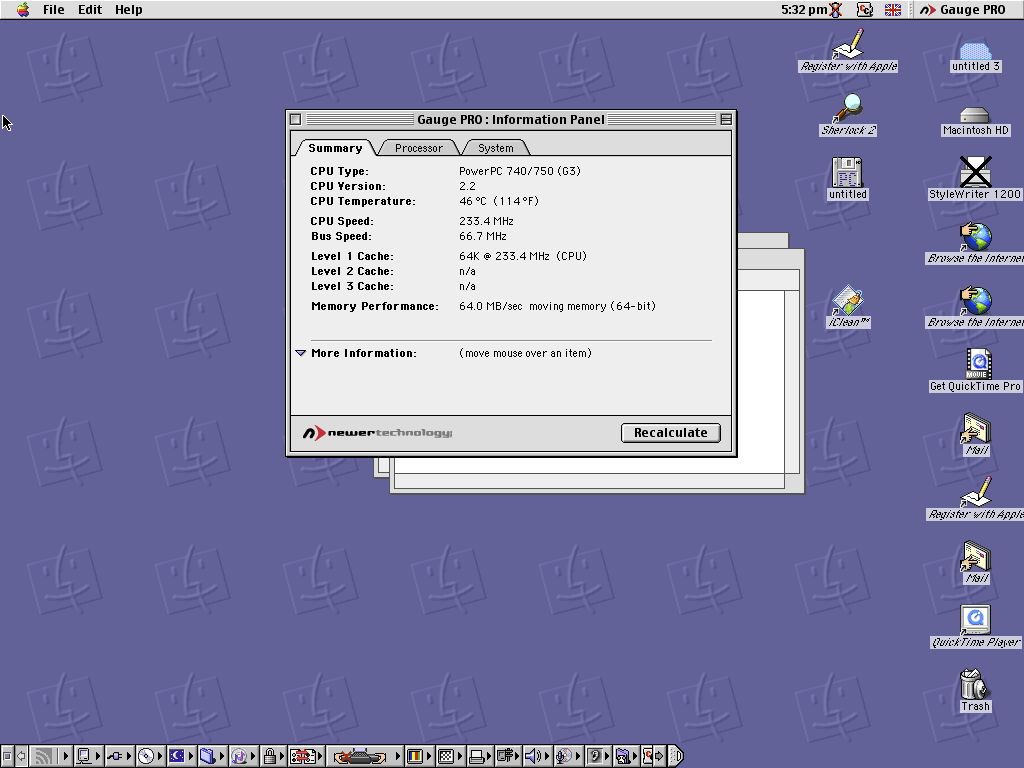Click the Memory Performance value 64.0 MB/sec
The width and height of the screenshot is (1024, 768).
coord(557,306)
